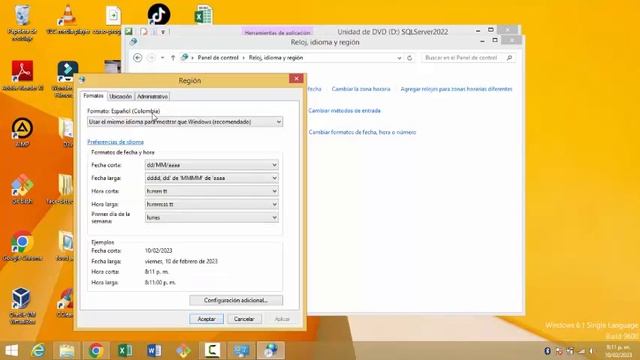Open File Explorer from the taskbar
Screen dimensions: 640x360
tap(67, 350)
